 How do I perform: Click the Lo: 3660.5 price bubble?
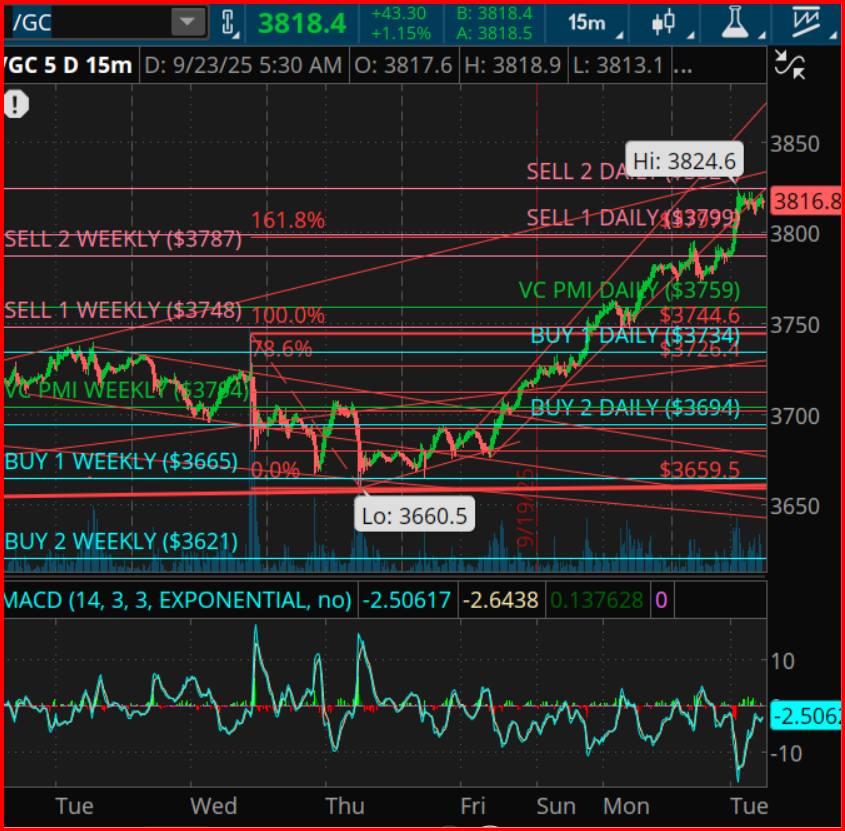pos(414,516)
